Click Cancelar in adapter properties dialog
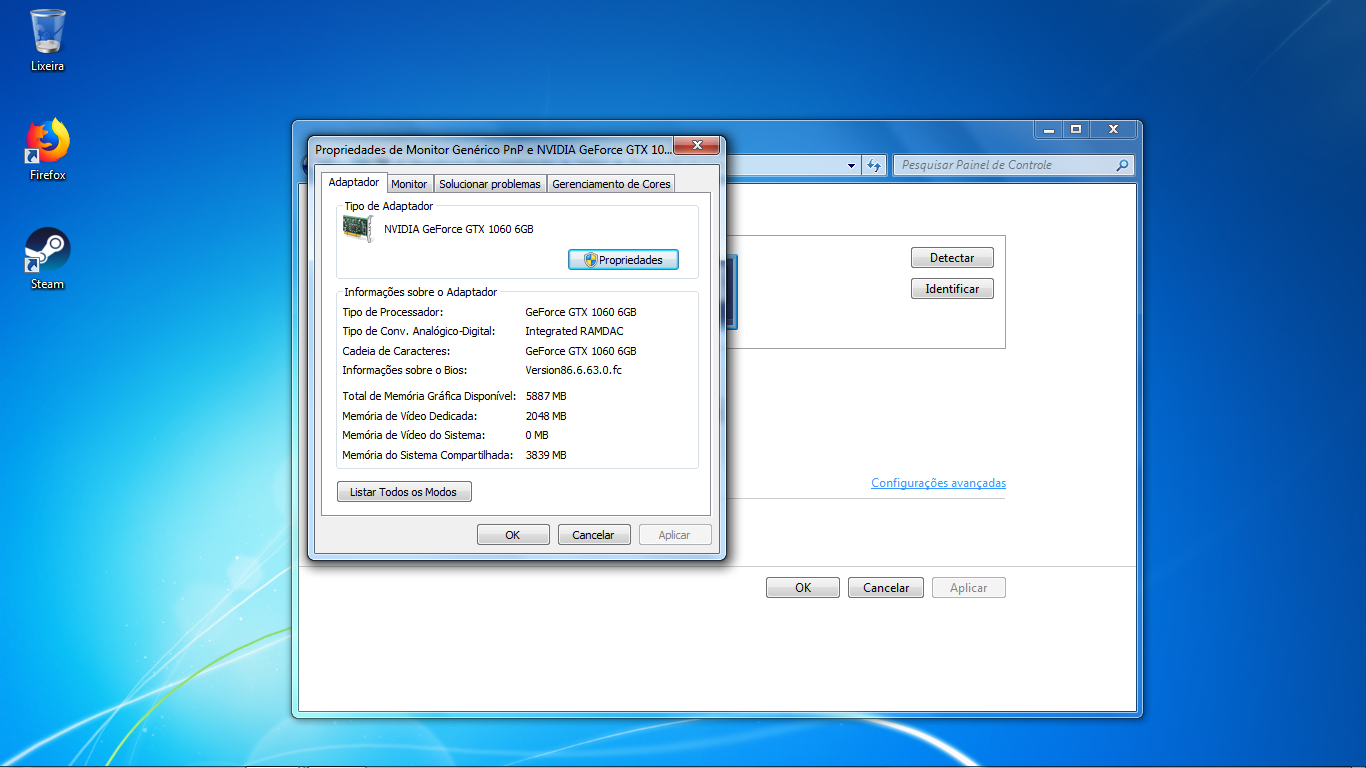This screenshot has width=1366, height=768. [593, 535]
